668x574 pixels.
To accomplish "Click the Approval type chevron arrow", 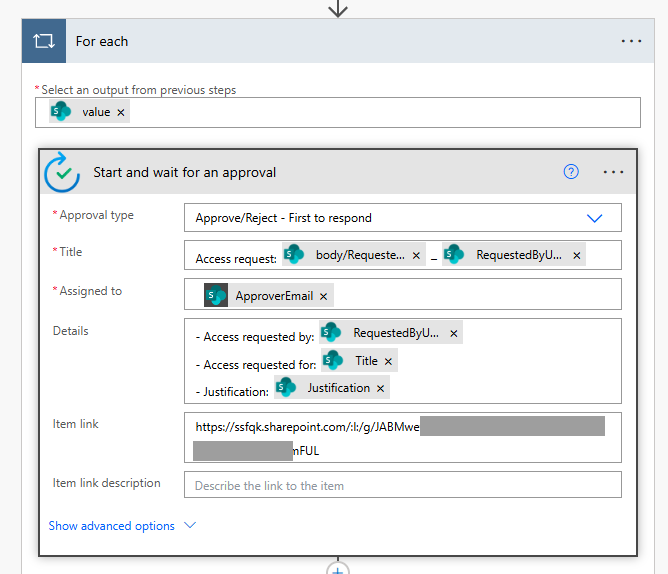I will 594,218.
